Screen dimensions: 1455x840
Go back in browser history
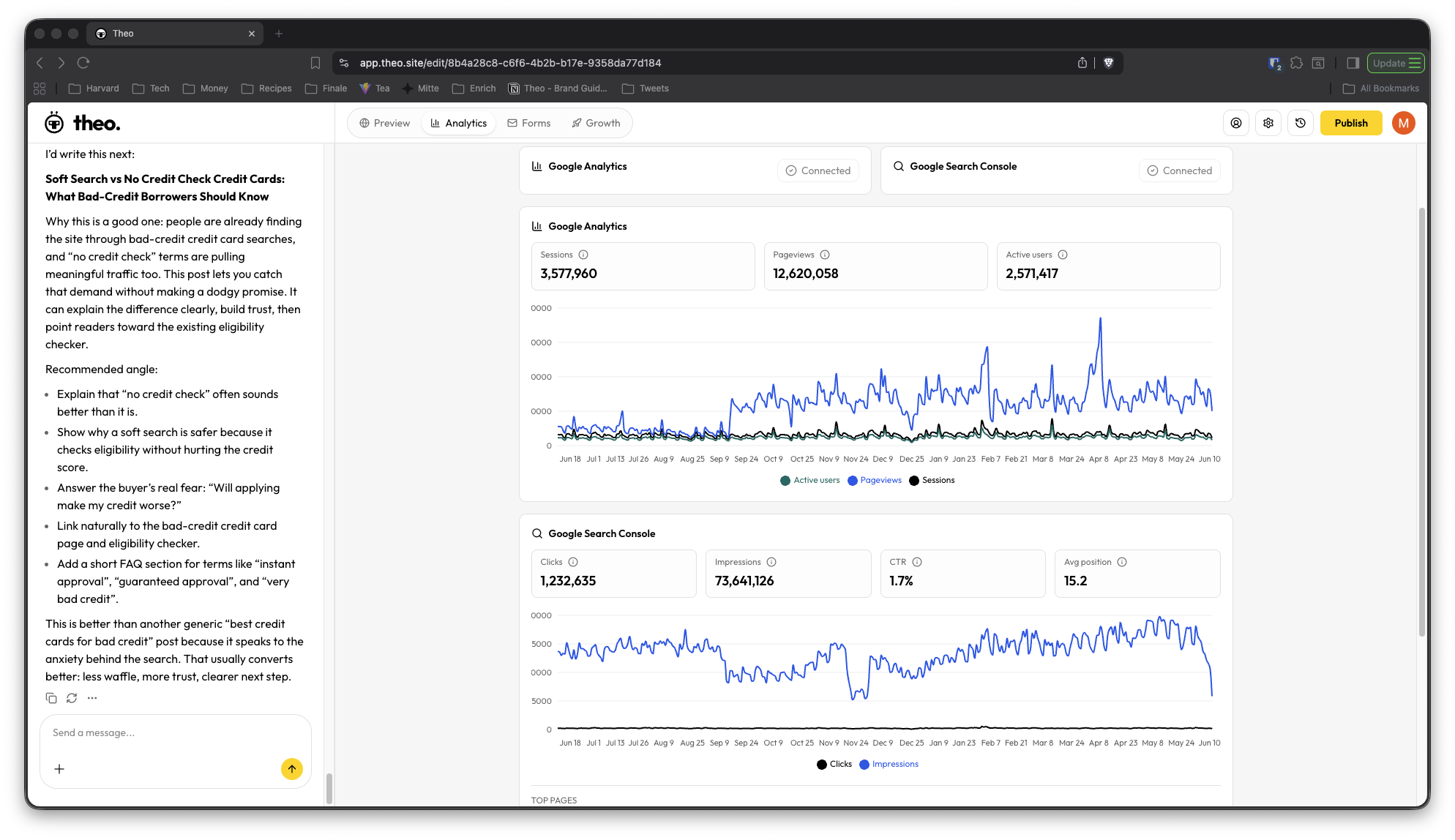coord(40,63)
